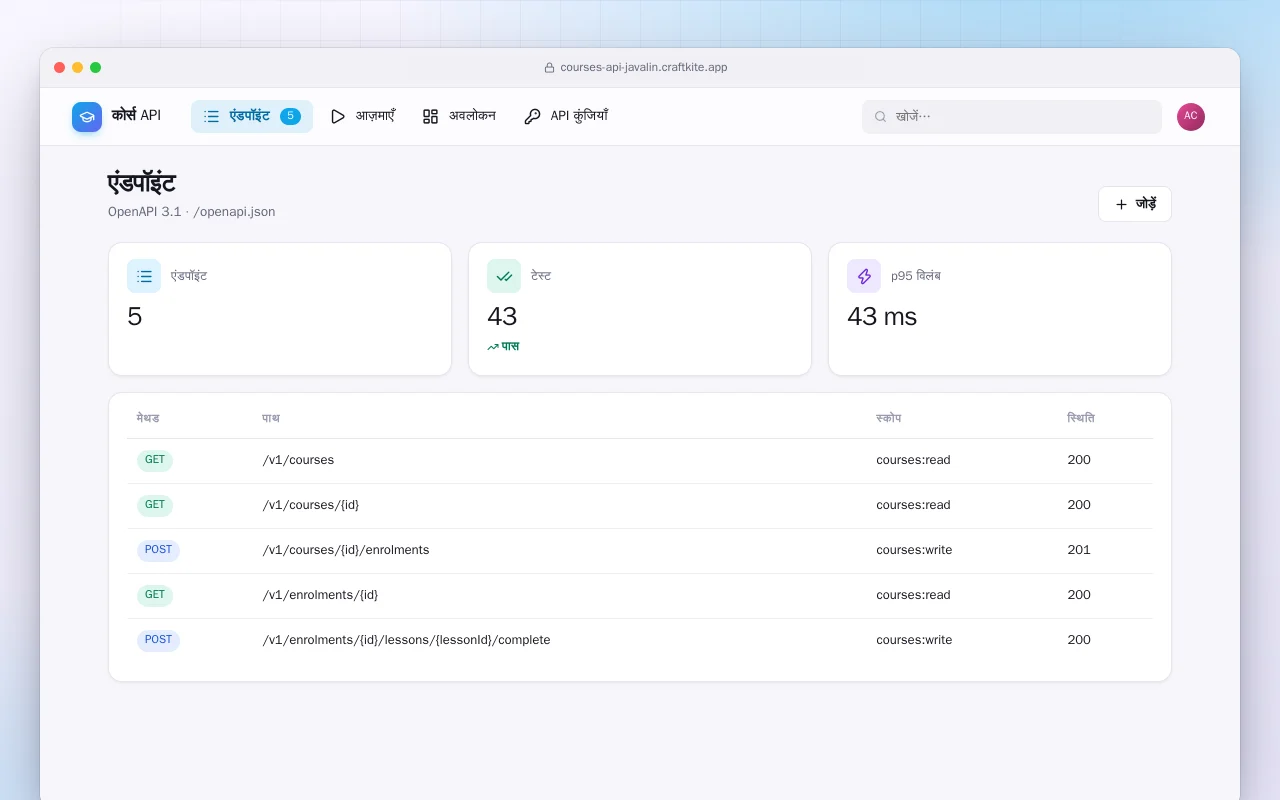Image resolution: width=1280 pixels, height=800 pixels.
Task: Click the पास trend indicator
Action: [x=503, y=347]
